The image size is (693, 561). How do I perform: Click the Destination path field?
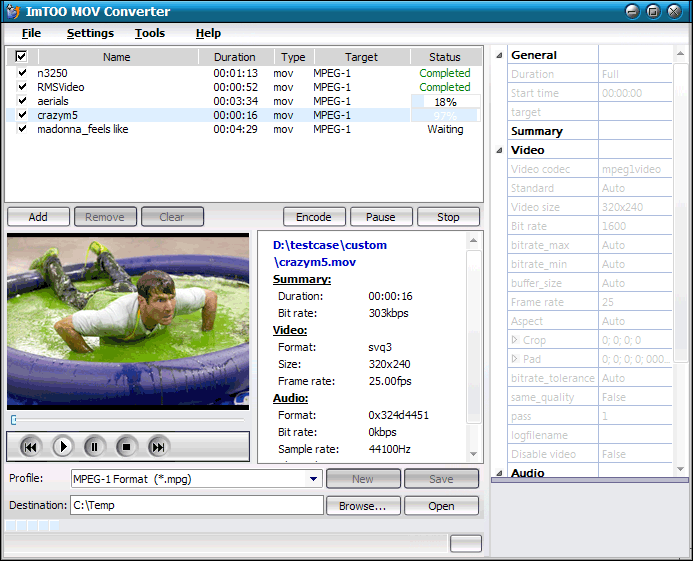[x=197, y=505]
